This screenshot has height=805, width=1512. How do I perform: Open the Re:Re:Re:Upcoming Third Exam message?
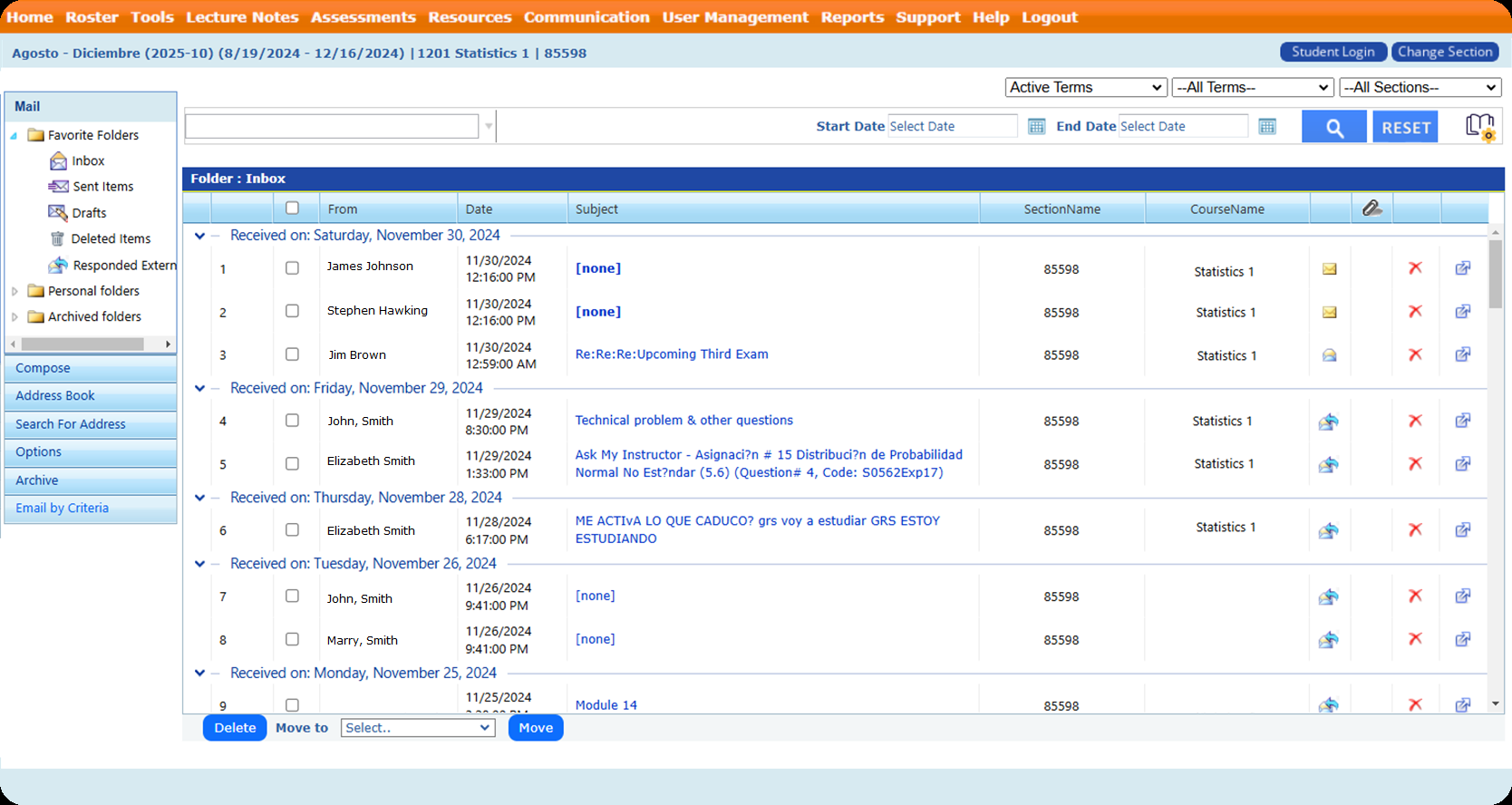[x=672, y=354]
